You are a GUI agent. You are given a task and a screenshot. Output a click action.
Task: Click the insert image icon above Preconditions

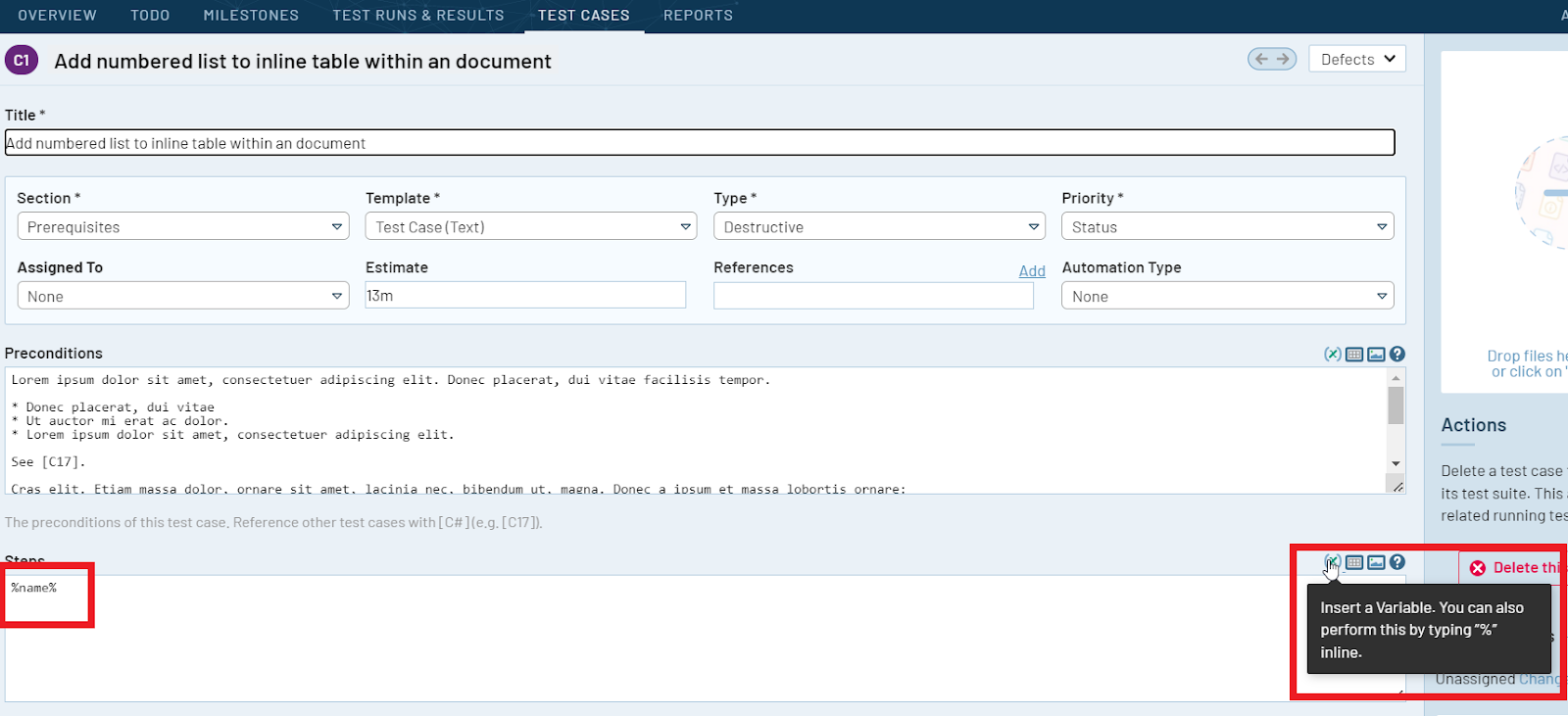tap(1376, 355)
